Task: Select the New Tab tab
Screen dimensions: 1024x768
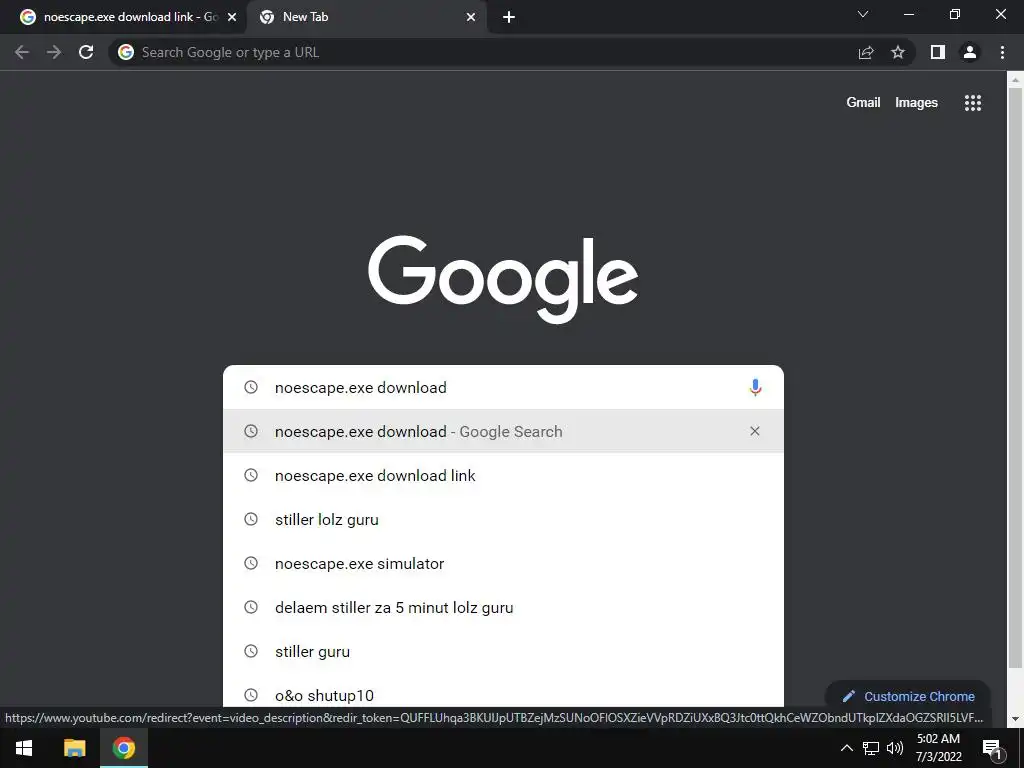Action: (366, 17)
